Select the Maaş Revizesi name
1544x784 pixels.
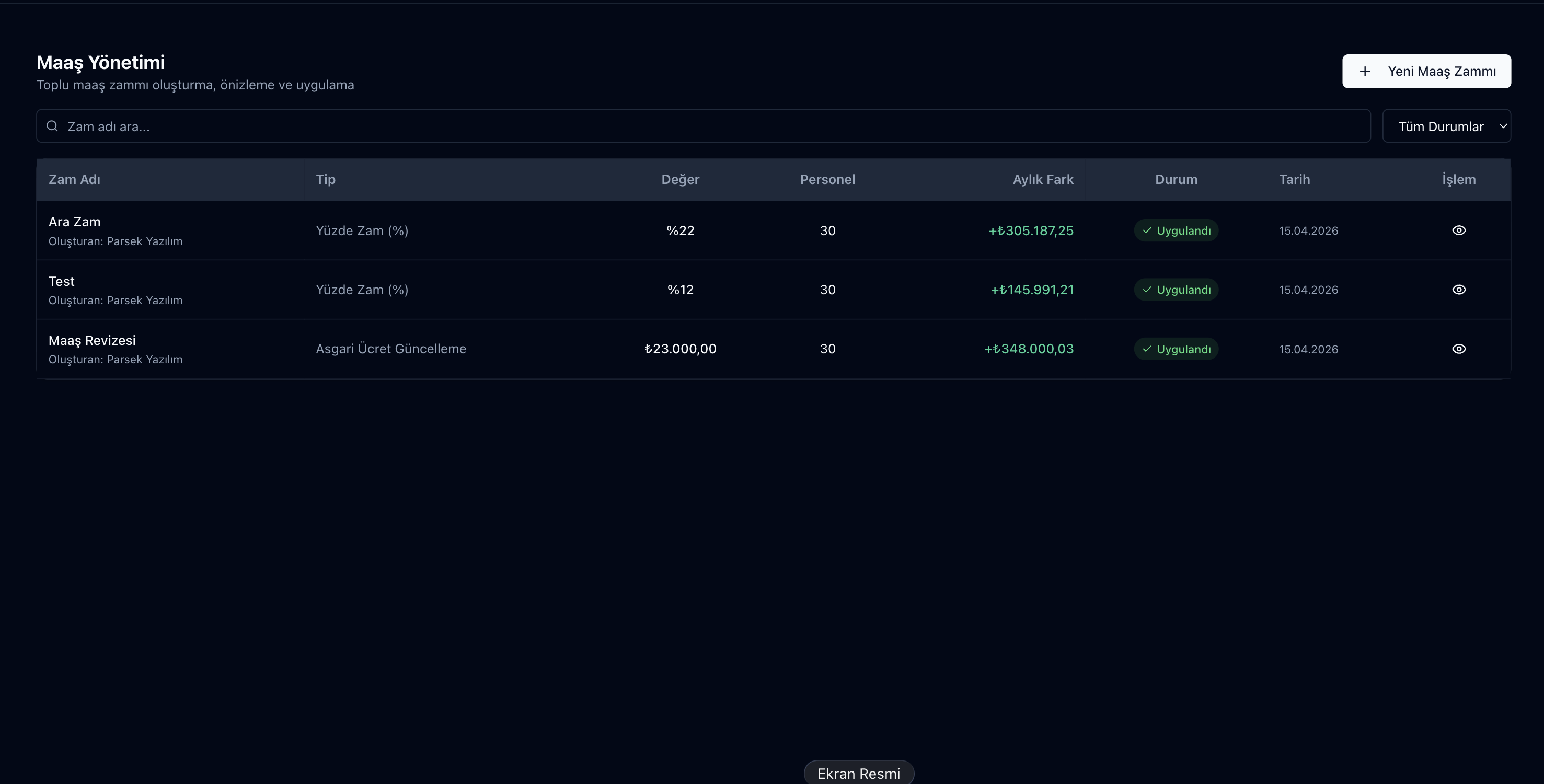[x=91, y=340]
